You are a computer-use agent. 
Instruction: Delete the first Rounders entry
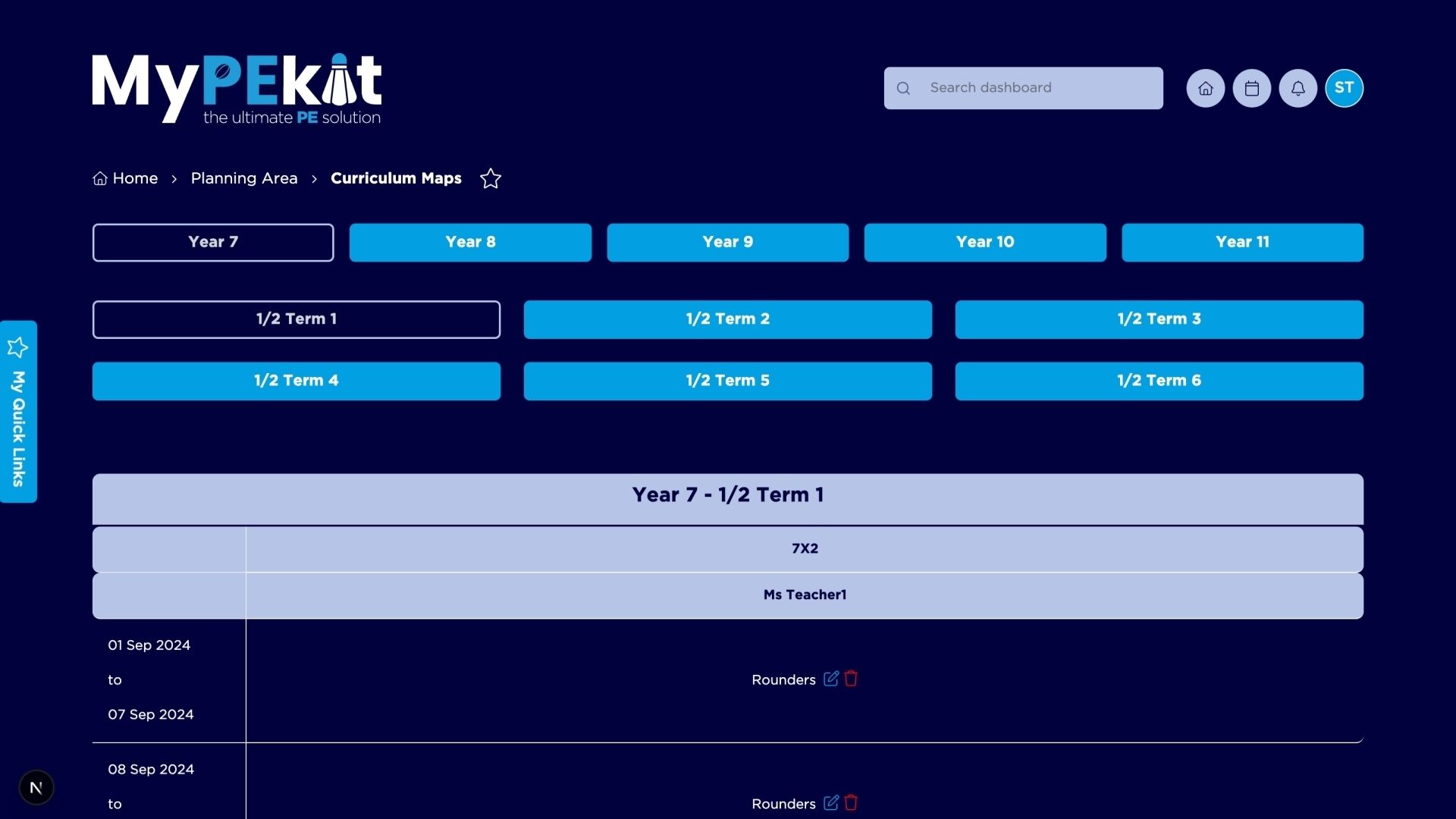tap(851, 679)
